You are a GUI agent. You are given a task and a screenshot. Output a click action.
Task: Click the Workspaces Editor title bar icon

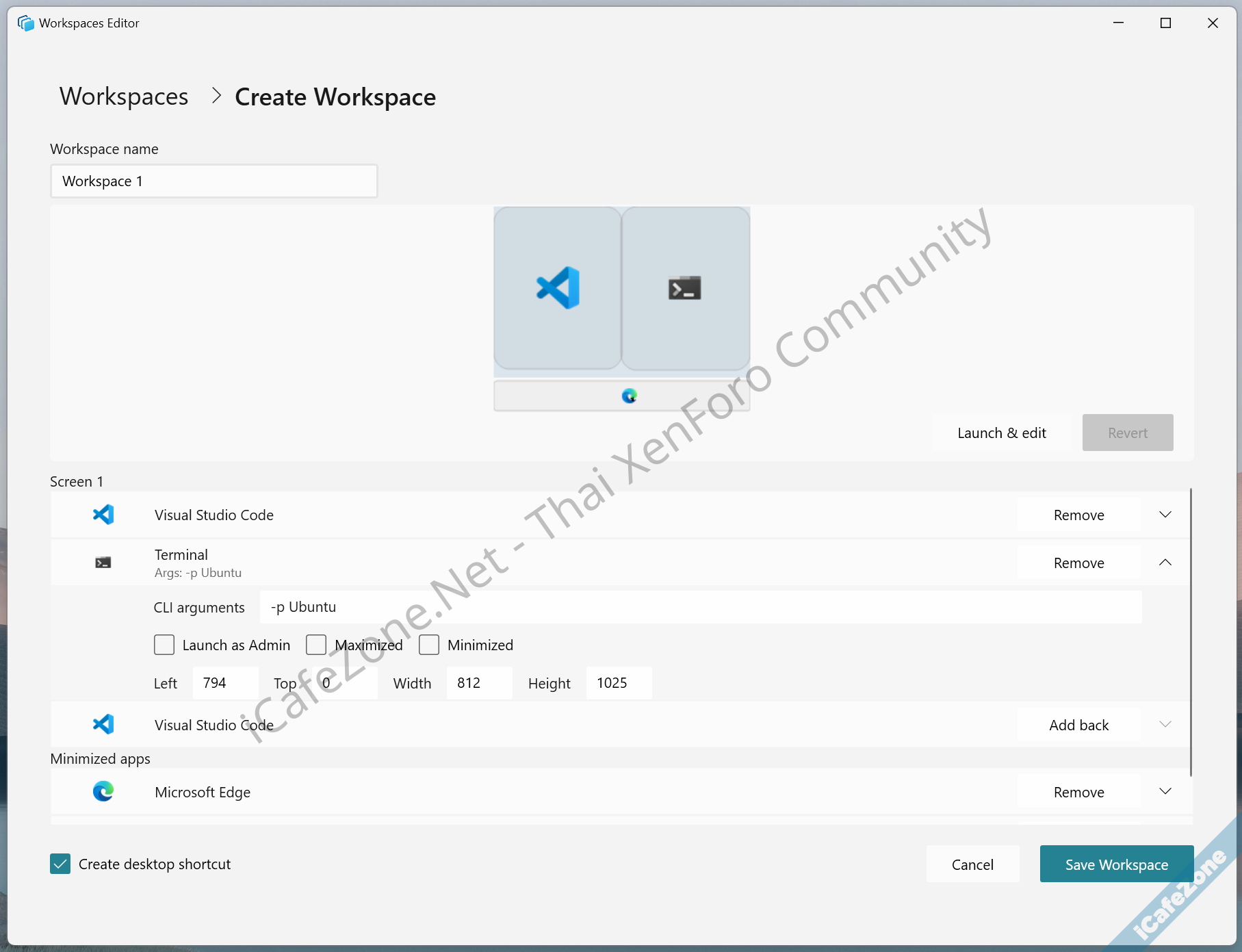[26, 23]
